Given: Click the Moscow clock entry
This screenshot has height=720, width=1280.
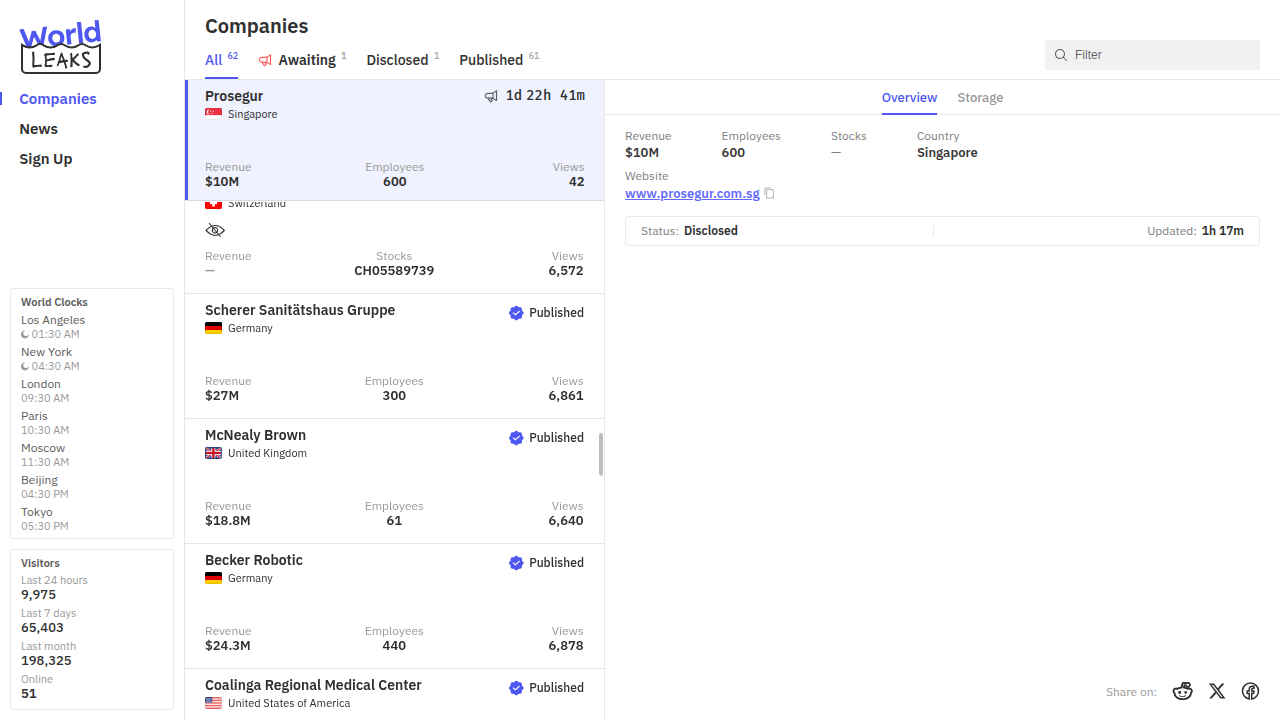Looking at the screenshot, I should tap(45, 455).
